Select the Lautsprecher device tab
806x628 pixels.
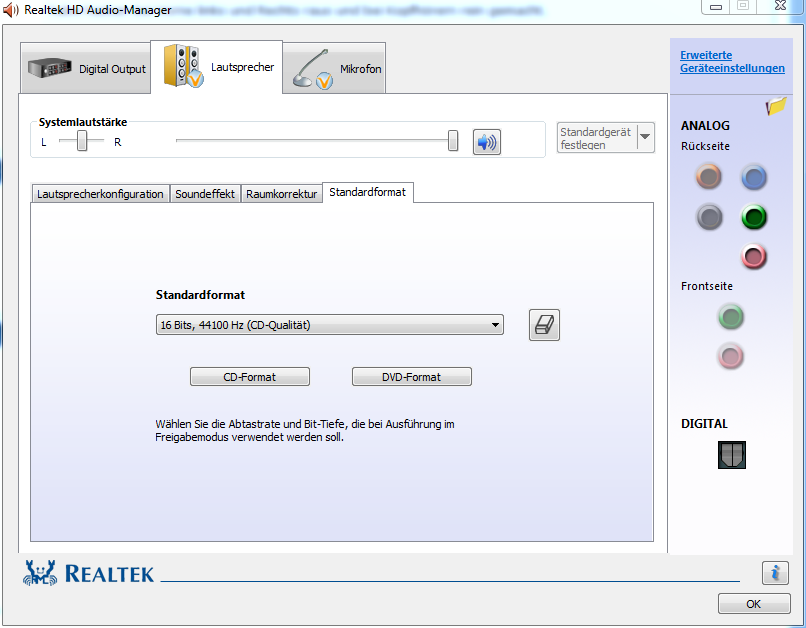tap(216, 67)
